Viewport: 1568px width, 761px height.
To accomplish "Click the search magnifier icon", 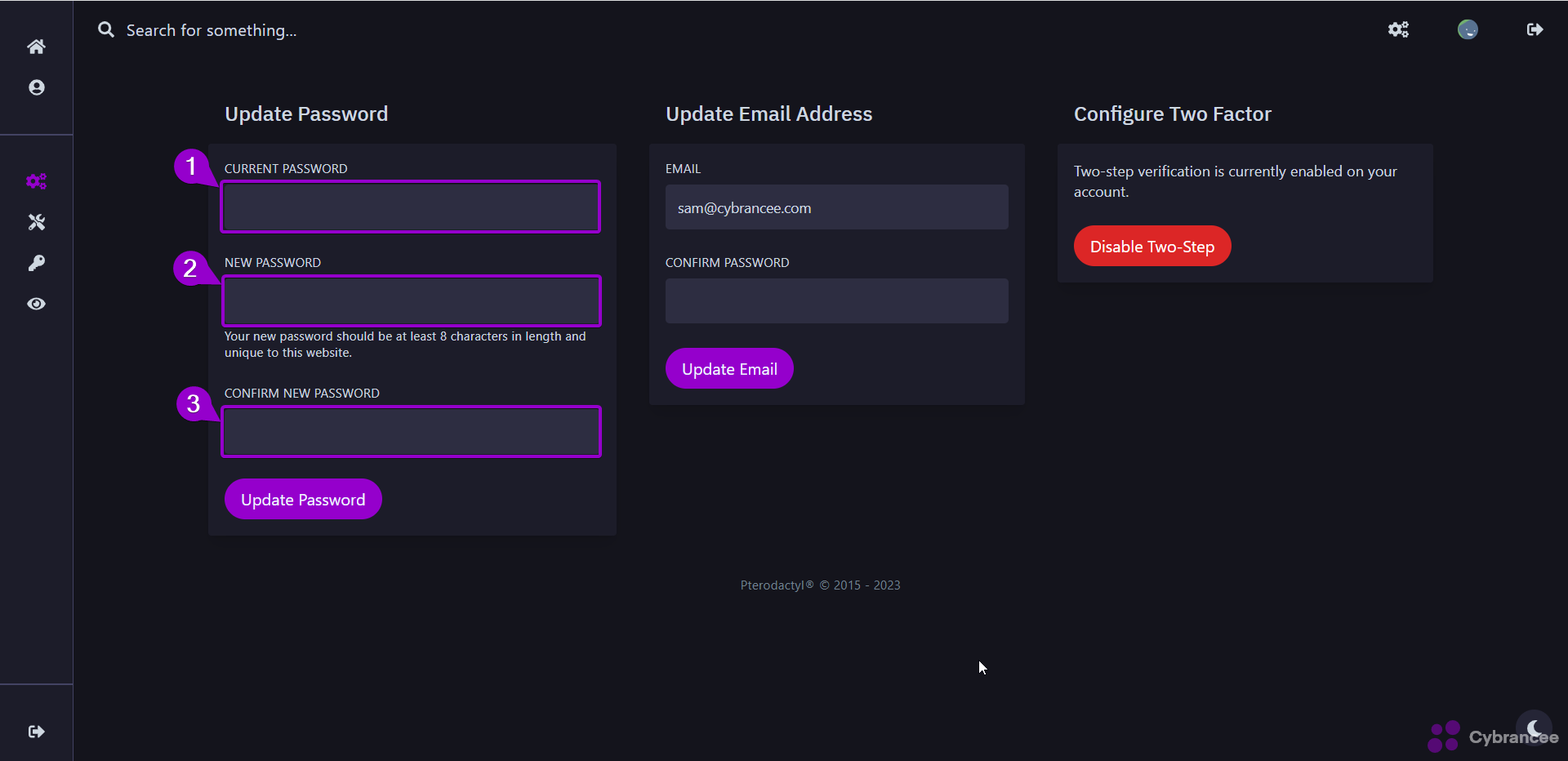I will pyautogui.click(x=106, y=29).
